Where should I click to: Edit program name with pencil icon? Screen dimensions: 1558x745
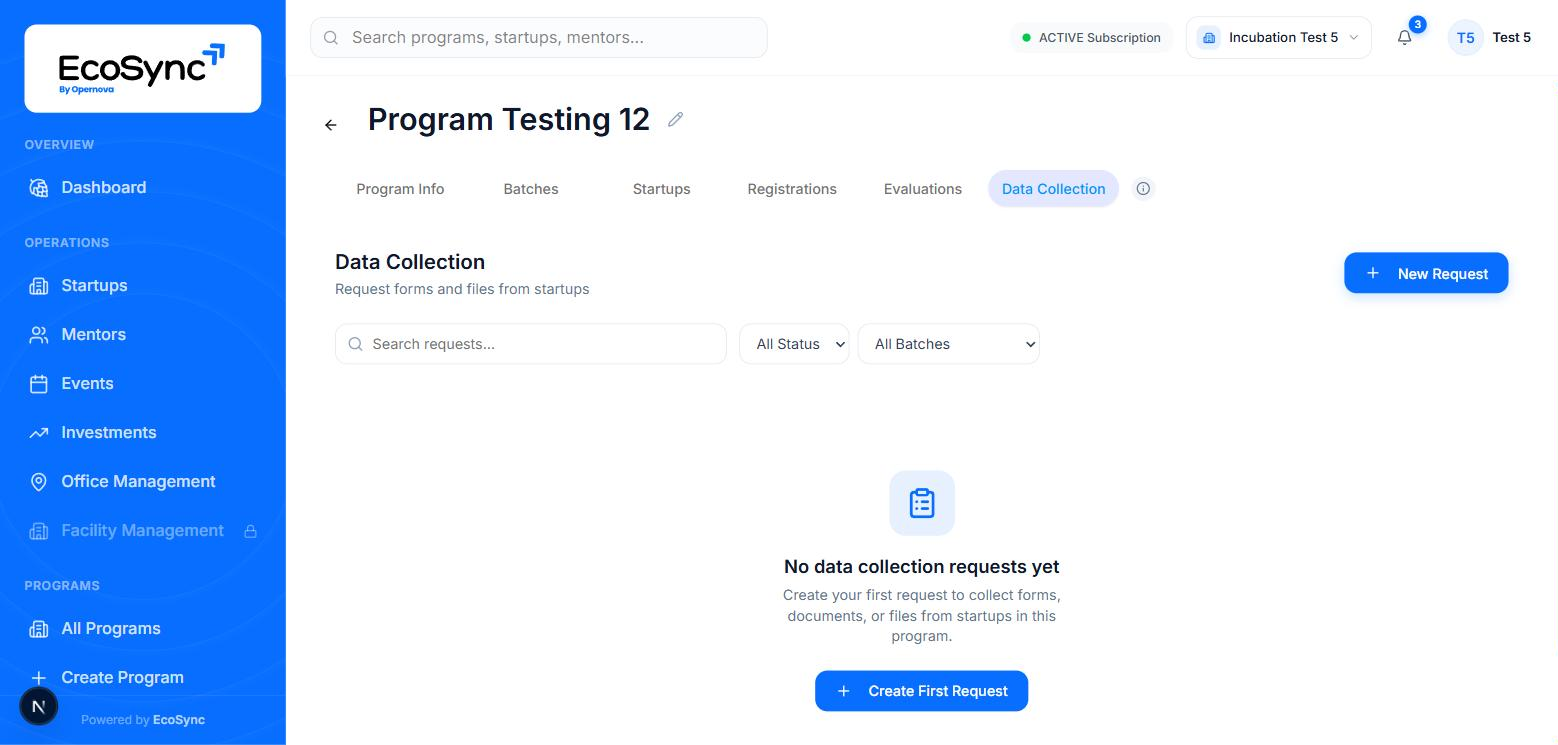[675, 120]
